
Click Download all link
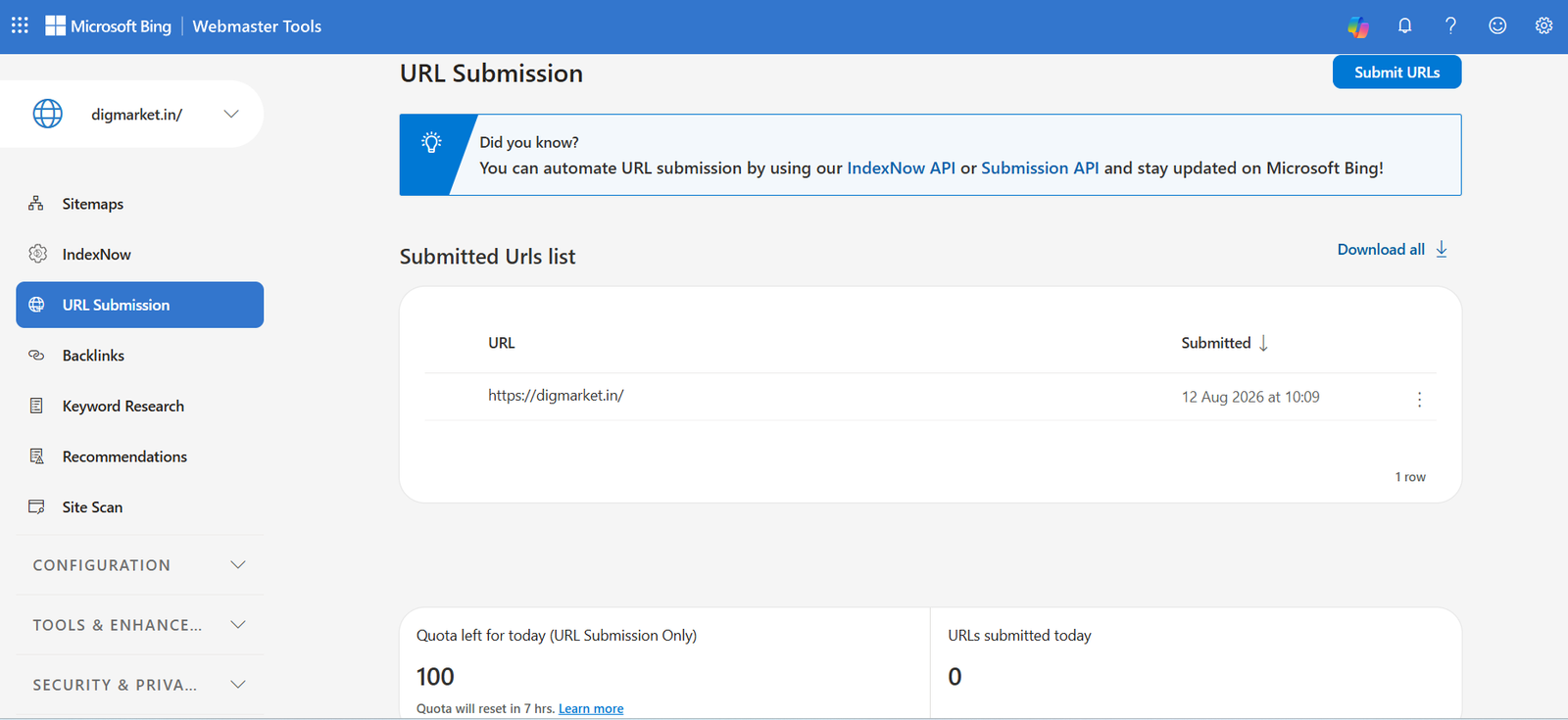[x=1381, y=249]
